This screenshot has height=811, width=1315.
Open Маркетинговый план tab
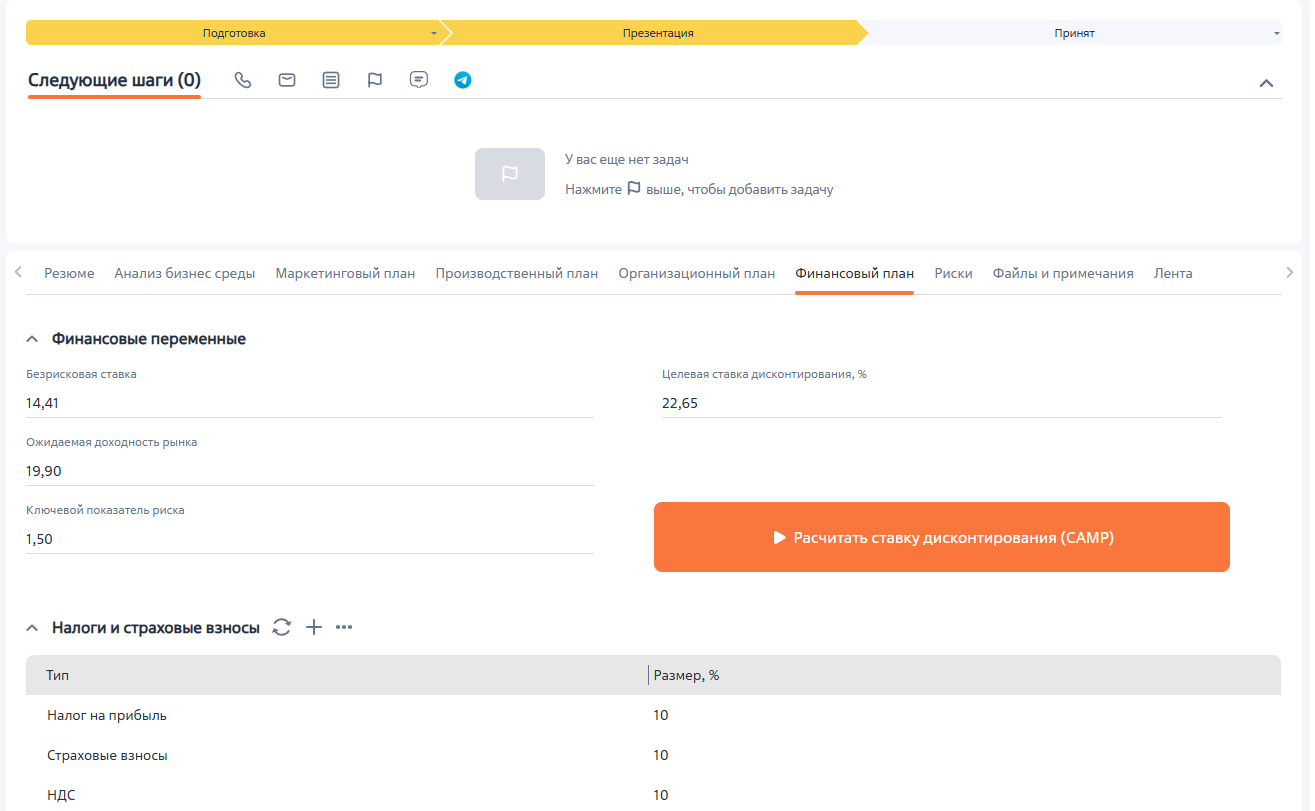click(345, 273)
